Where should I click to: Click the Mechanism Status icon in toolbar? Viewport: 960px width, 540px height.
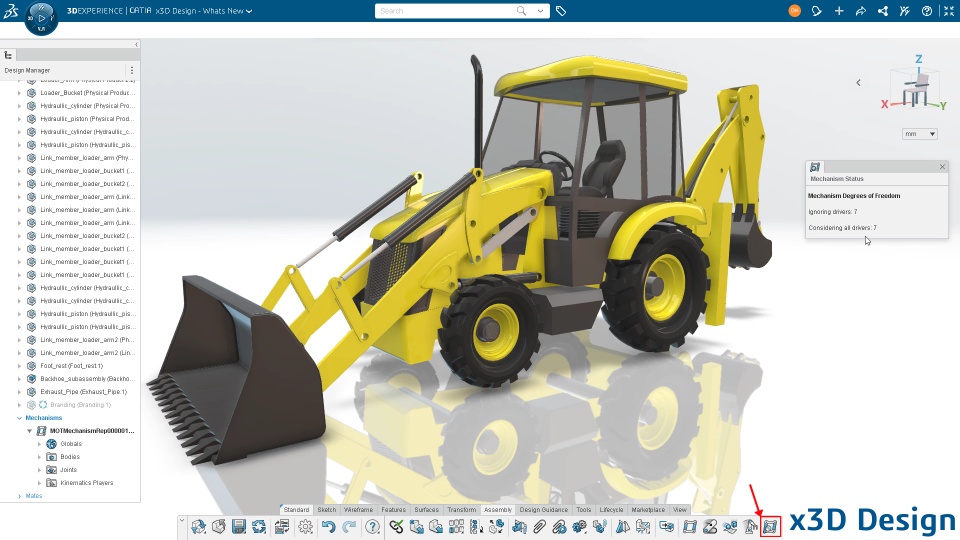coord(770,527)
